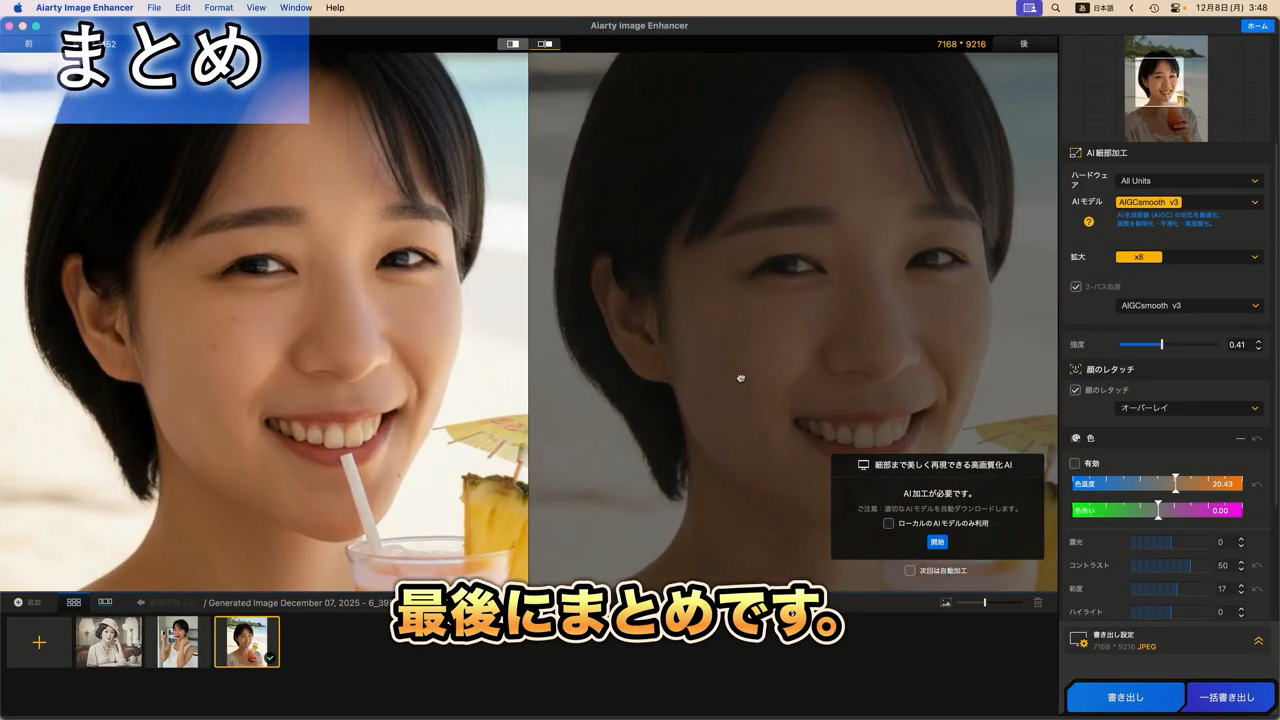Screen dimensions: 1280x720
Task: Open Spotlight search in the menu bar
Action: point(1056,8)
